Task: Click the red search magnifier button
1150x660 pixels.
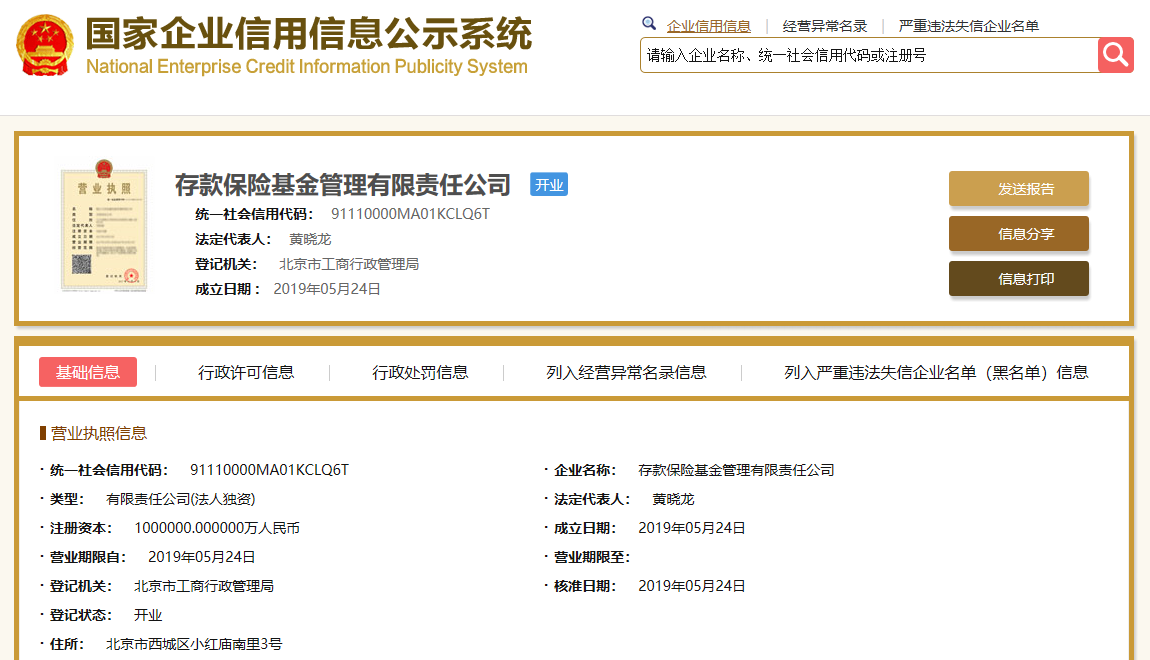Action: pyautogui.click(x=1116, y=55)
